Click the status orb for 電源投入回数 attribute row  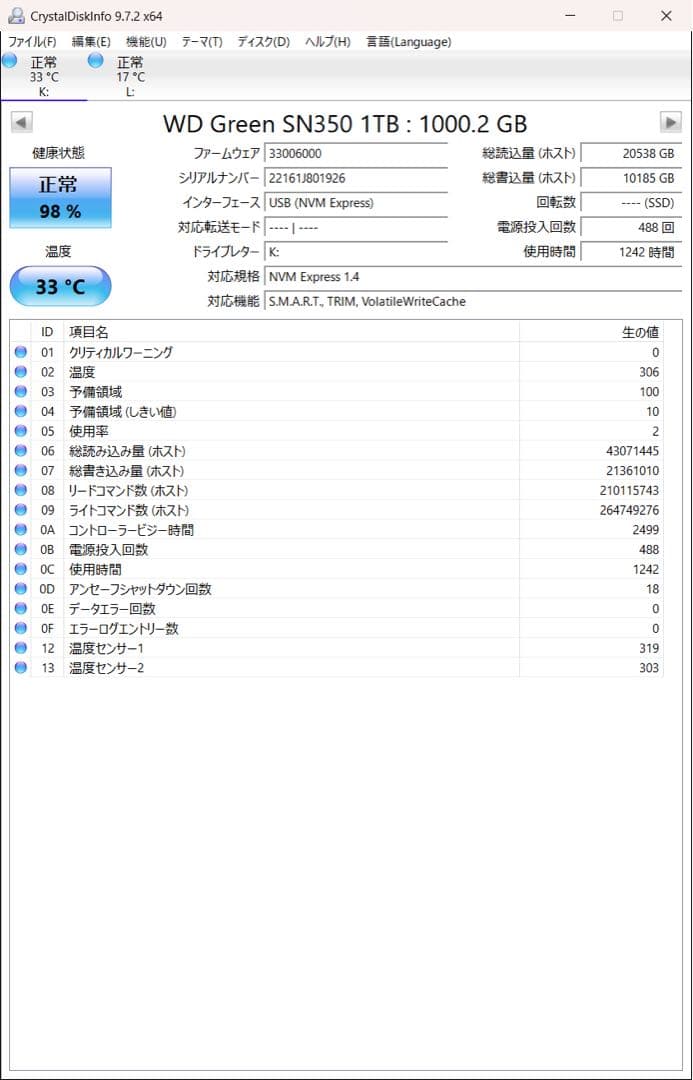21,550
